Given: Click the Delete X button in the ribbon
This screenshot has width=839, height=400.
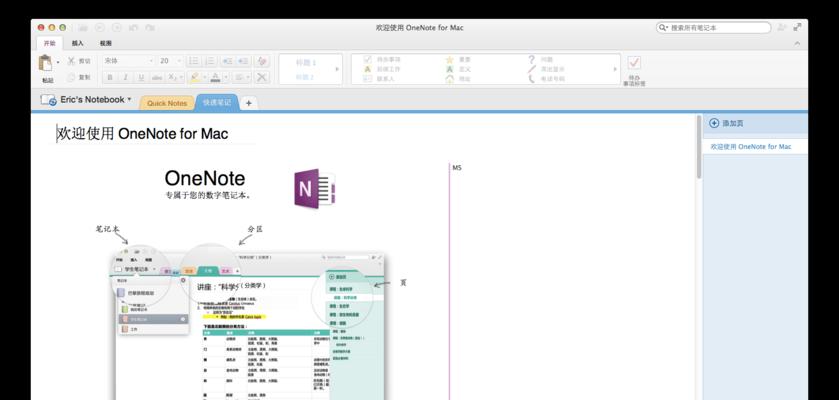Looking at the screenshot, I should point(261,78).
